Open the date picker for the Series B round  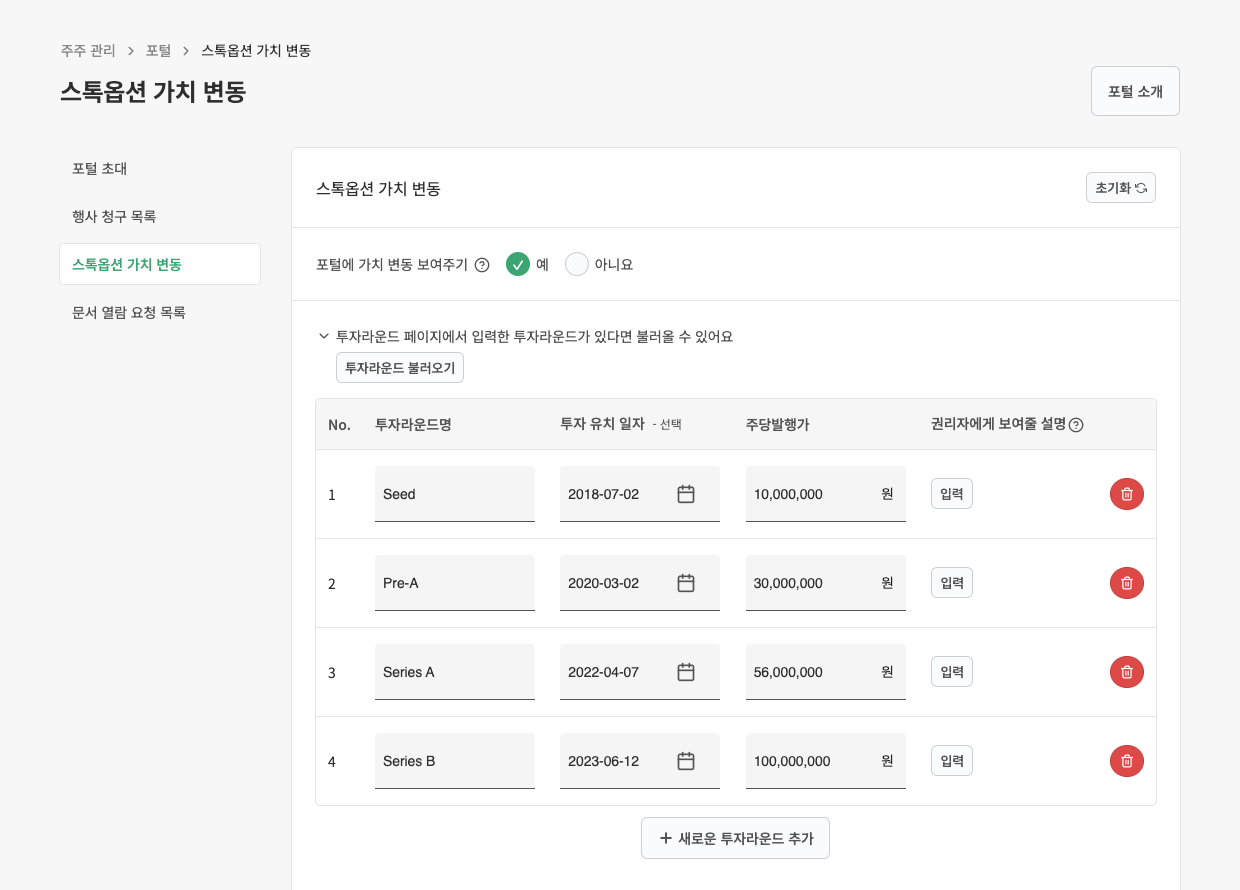[x=686, y=760]
